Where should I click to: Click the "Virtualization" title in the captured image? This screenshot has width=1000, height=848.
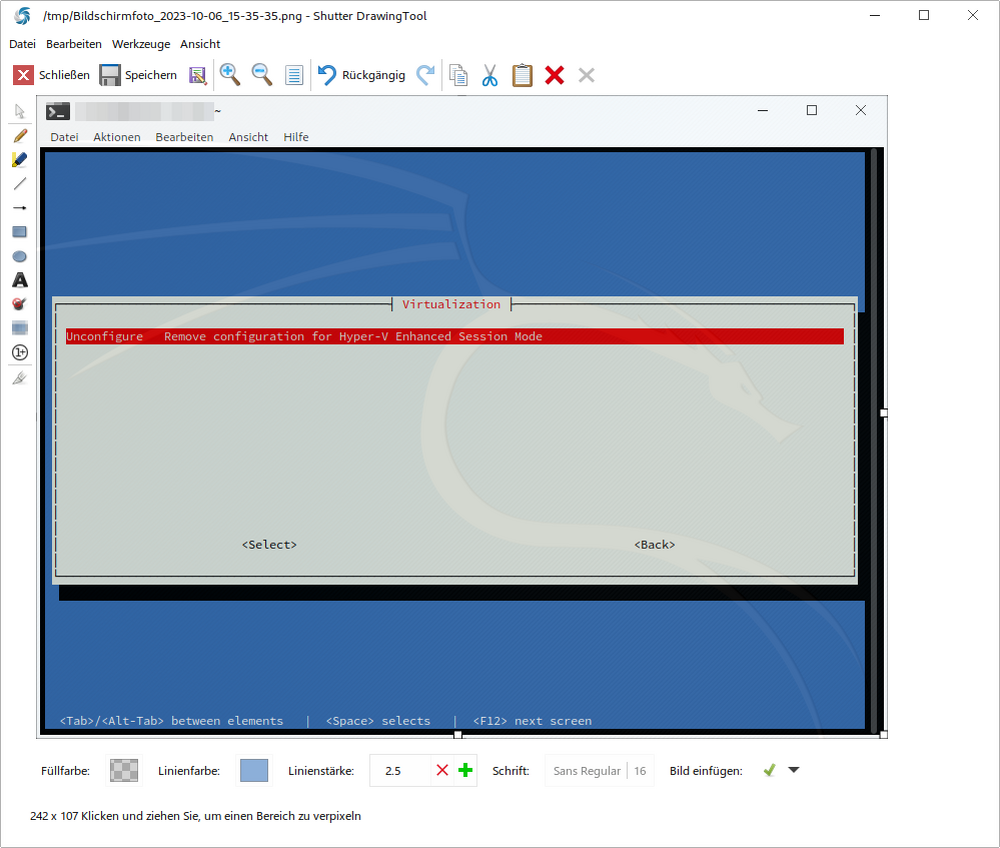pyautogui.click(x=452, y=305)
